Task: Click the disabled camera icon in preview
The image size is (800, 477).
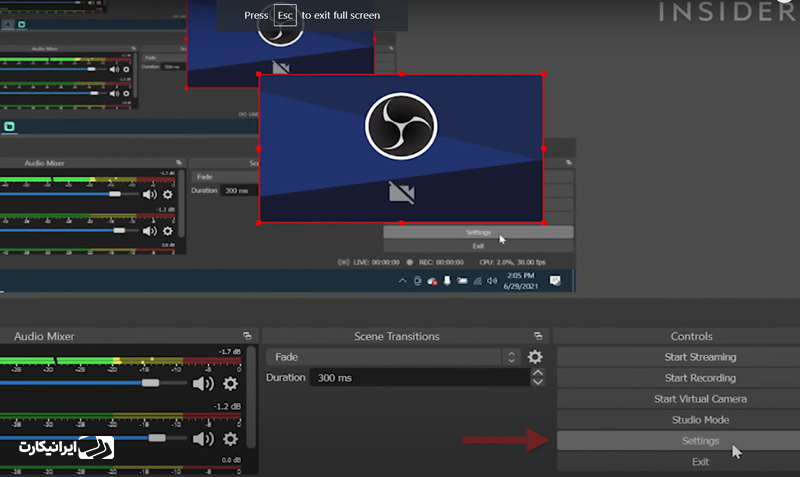Action: click(402, 193)
